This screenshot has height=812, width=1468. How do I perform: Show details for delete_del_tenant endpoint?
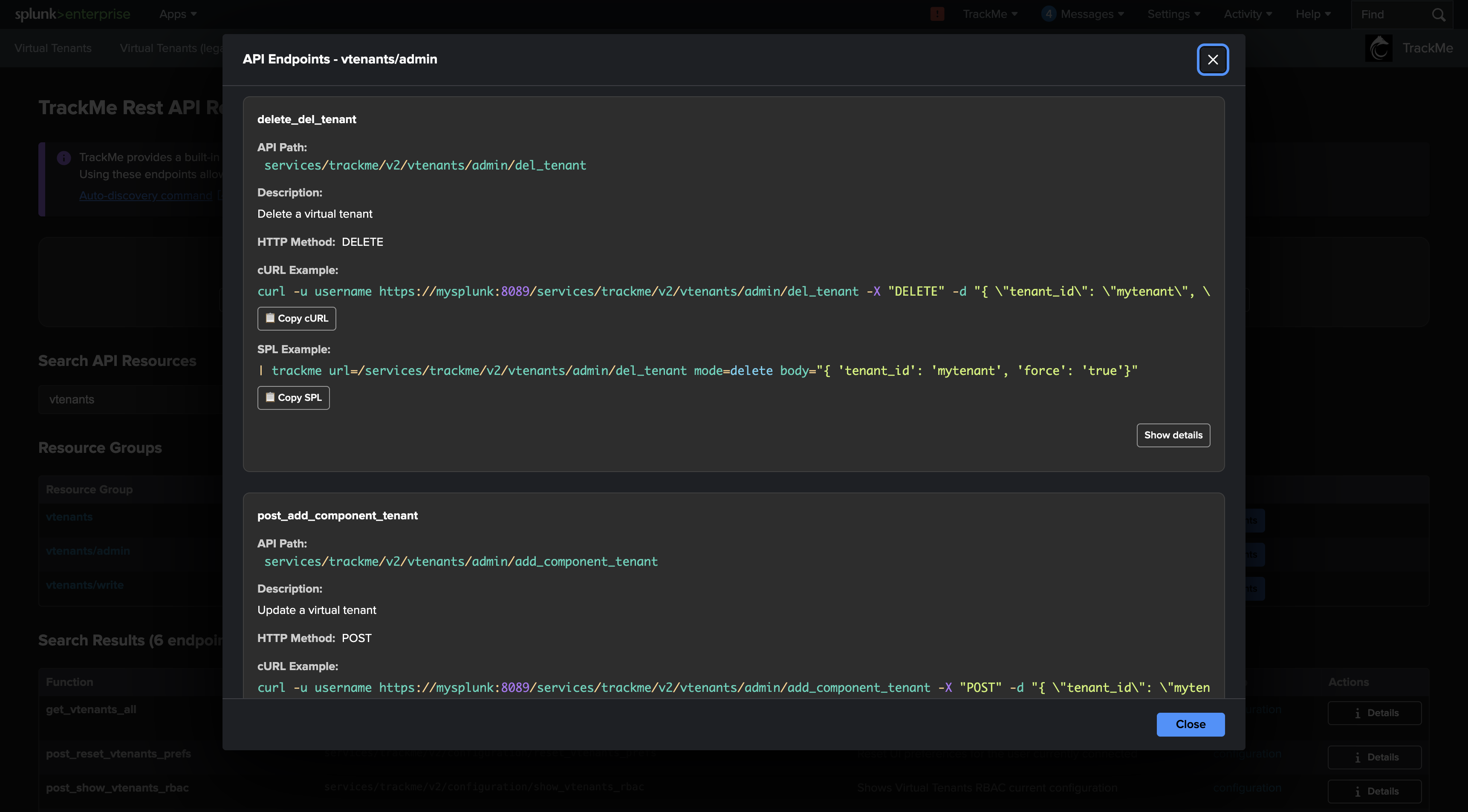click(1173, 435)
